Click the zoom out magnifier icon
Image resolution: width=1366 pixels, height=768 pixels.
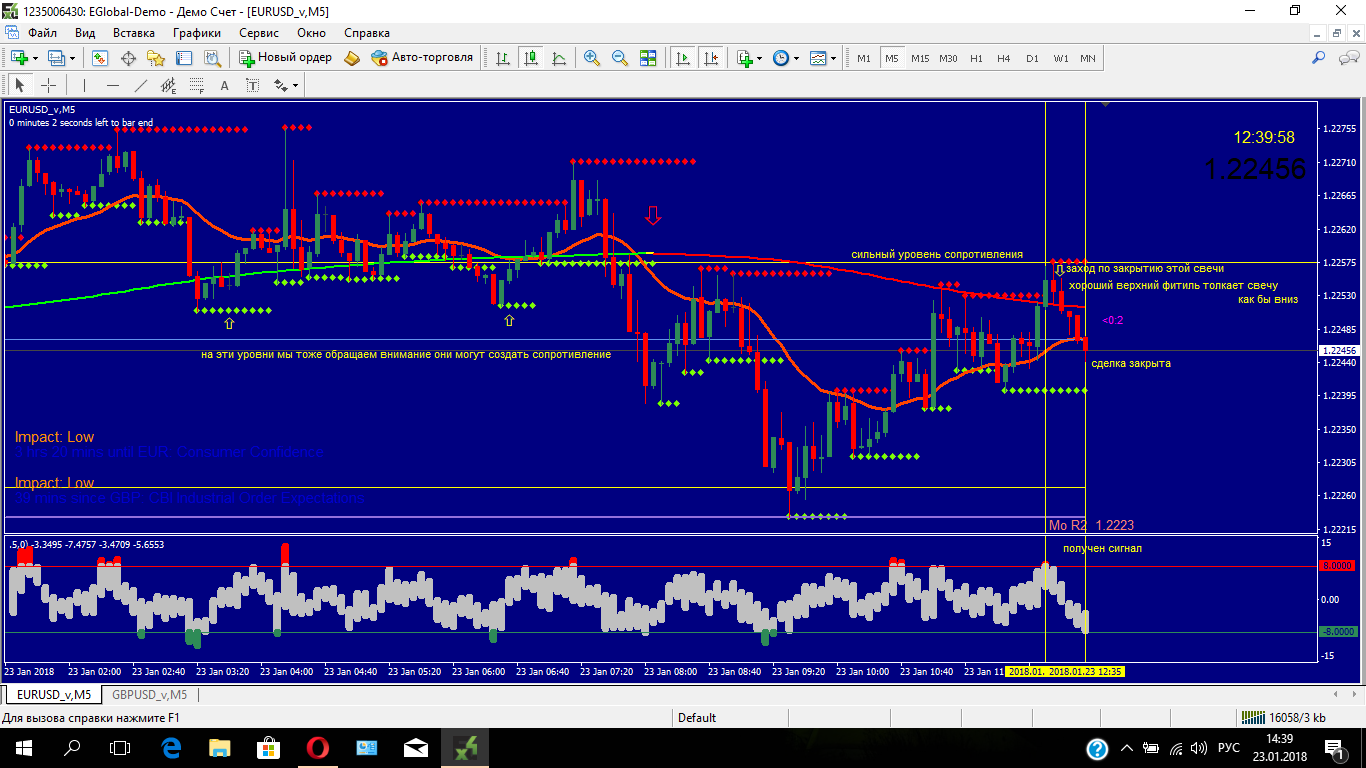[x=620, y=58]
